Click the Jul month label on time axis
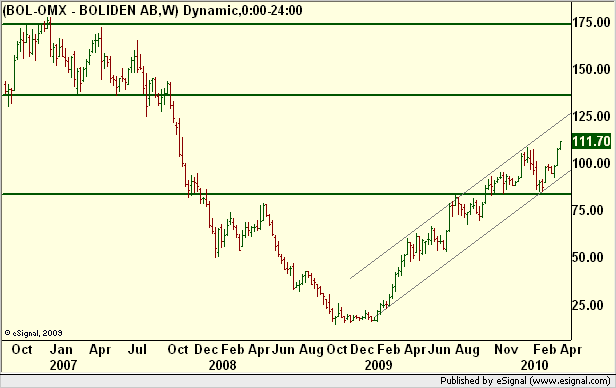Viewport: 616px width, 388px height. point(137,349)
